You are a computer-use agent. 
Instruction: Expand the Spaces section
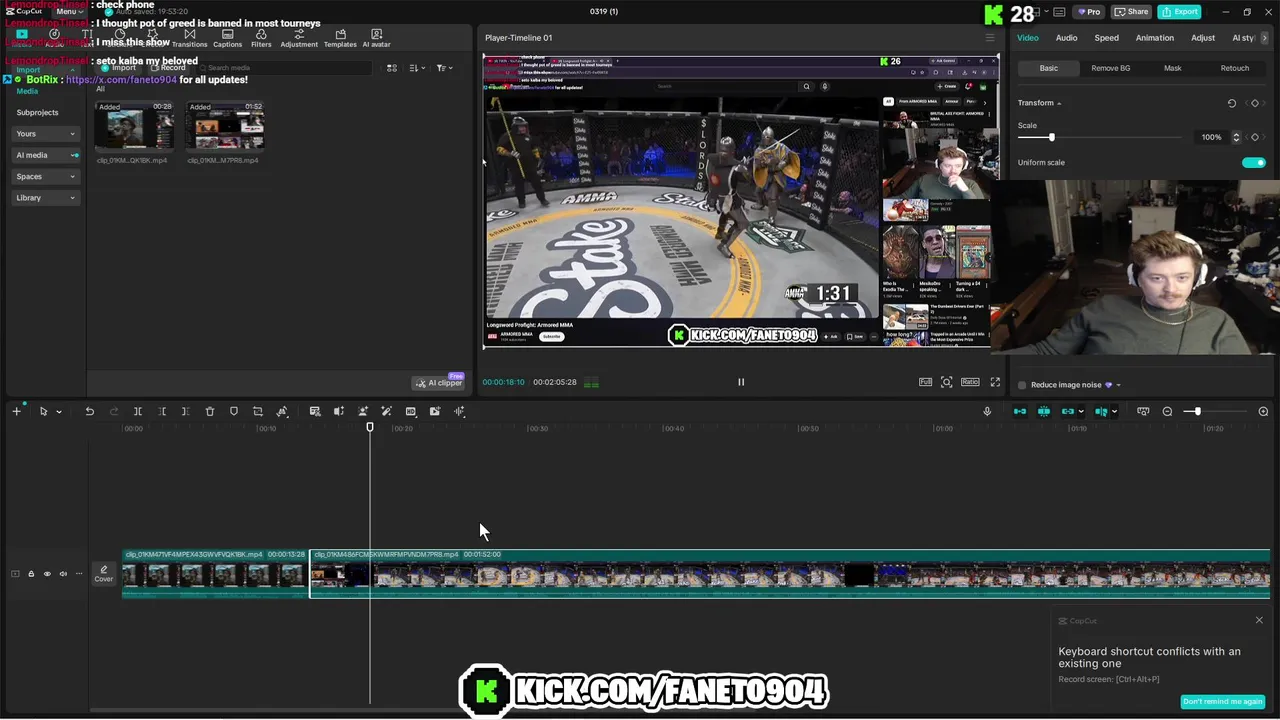point(46,176)
